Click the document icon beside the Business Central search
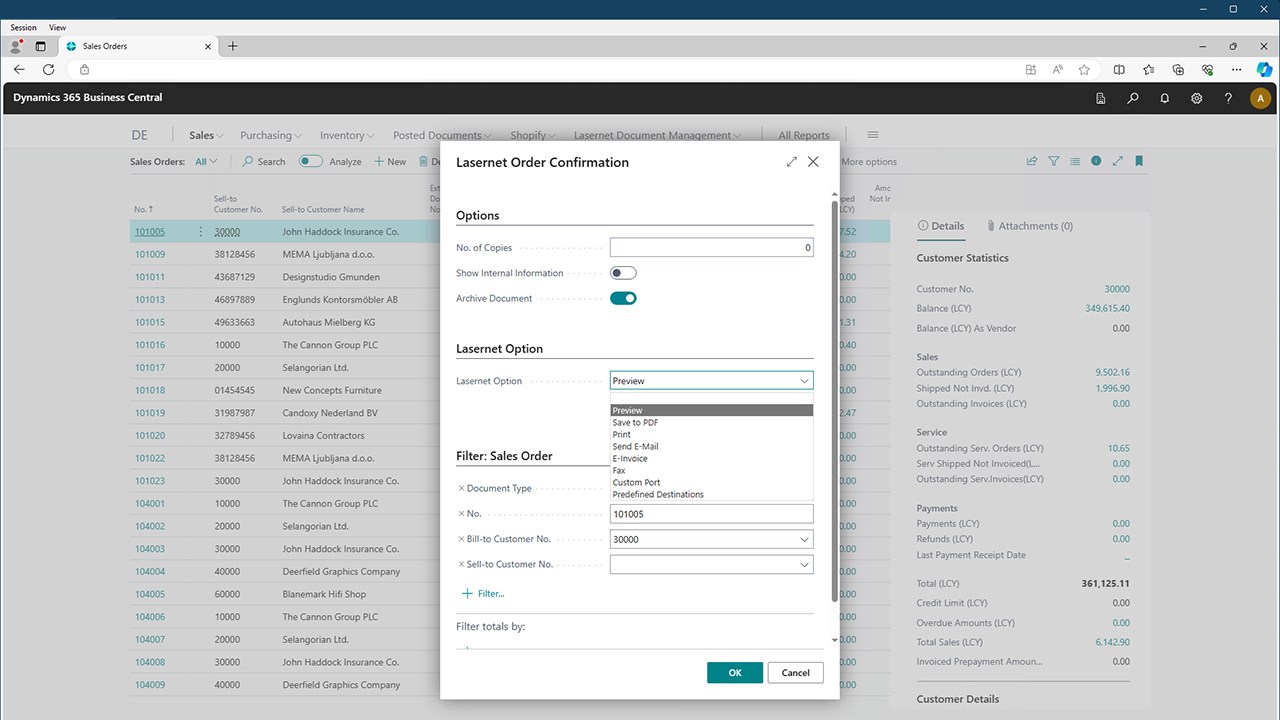1280x720 pixels. [x=1100, y=98]
